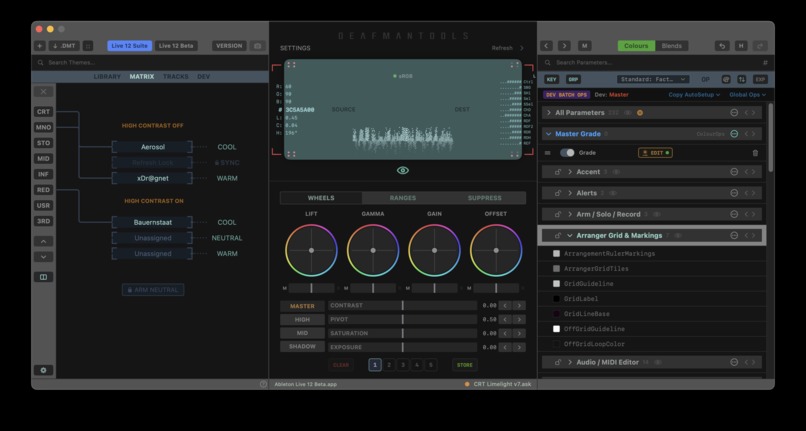This screenshot has width=806, height=431.
Task: Adjust the SATURATION slider
Action: (x=402, y=333)
